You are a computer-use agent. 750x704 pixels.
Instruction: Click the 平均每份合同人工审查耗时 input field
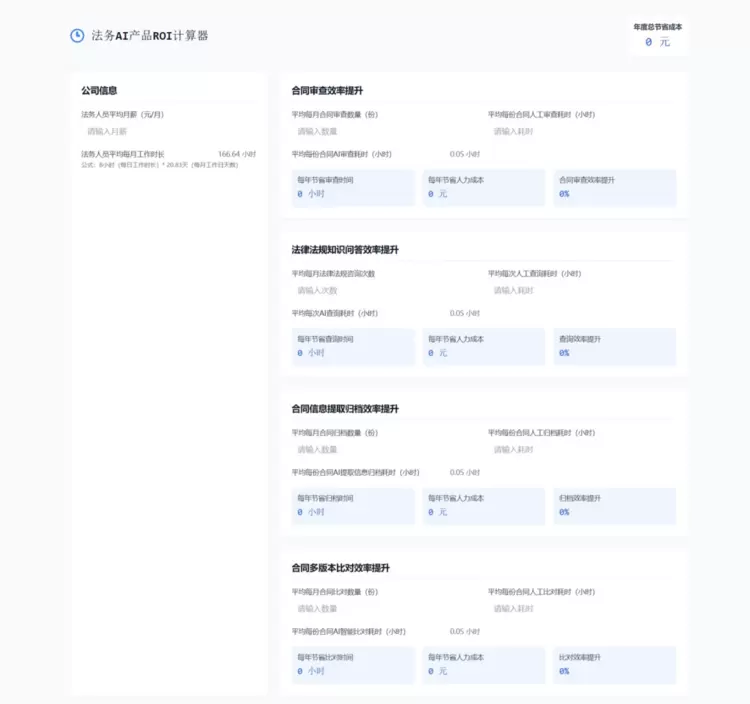tap(580, 131)
